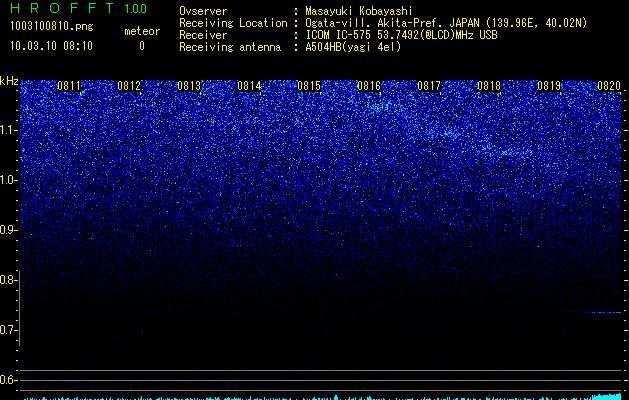This screenshot has height=400, width=629.
Task: Click the 0820 time marker
Action: click(609, 86)
